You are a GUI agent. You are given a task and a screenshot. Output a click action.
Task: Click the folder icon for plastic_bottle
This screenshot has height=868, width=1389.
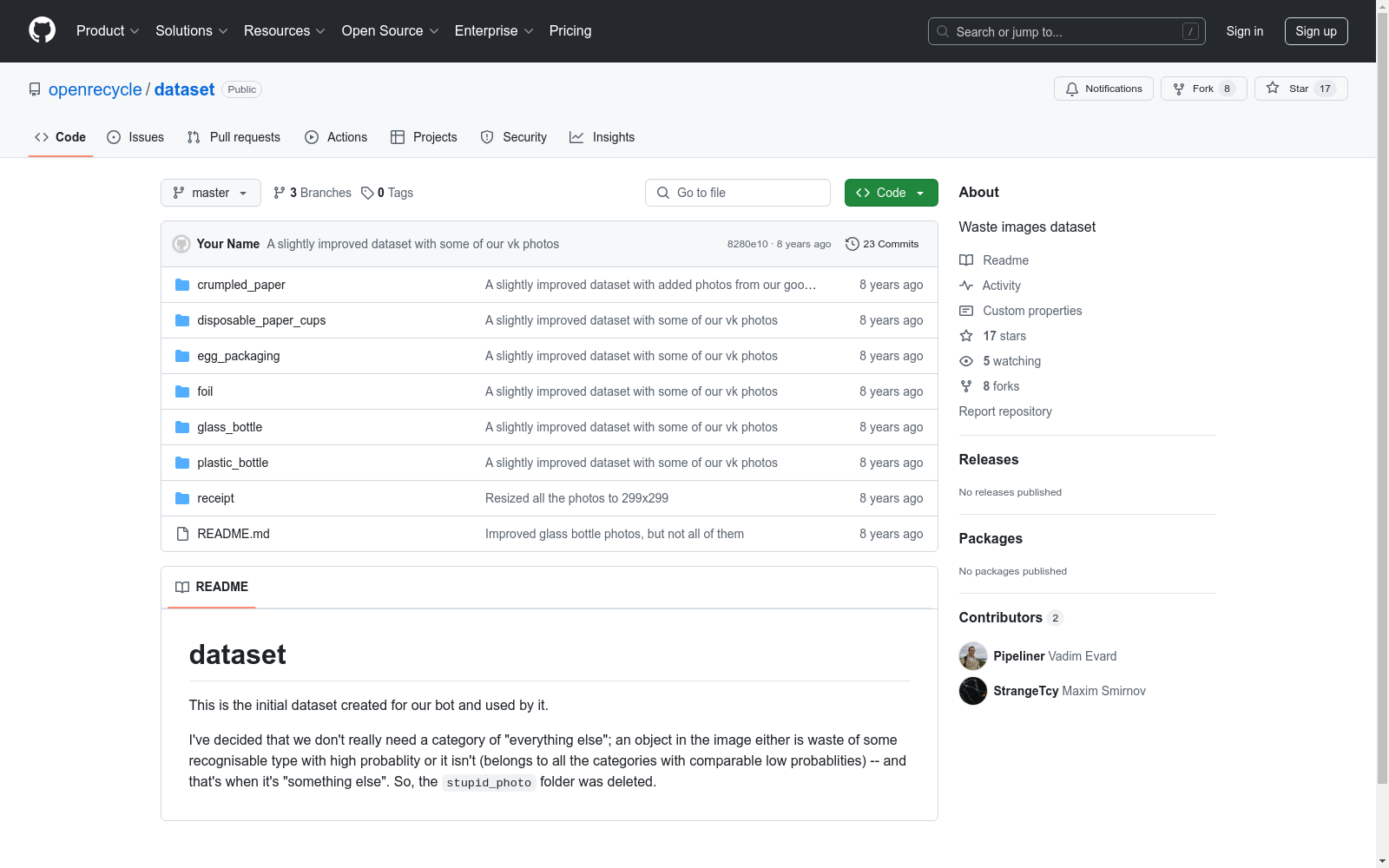182,463
